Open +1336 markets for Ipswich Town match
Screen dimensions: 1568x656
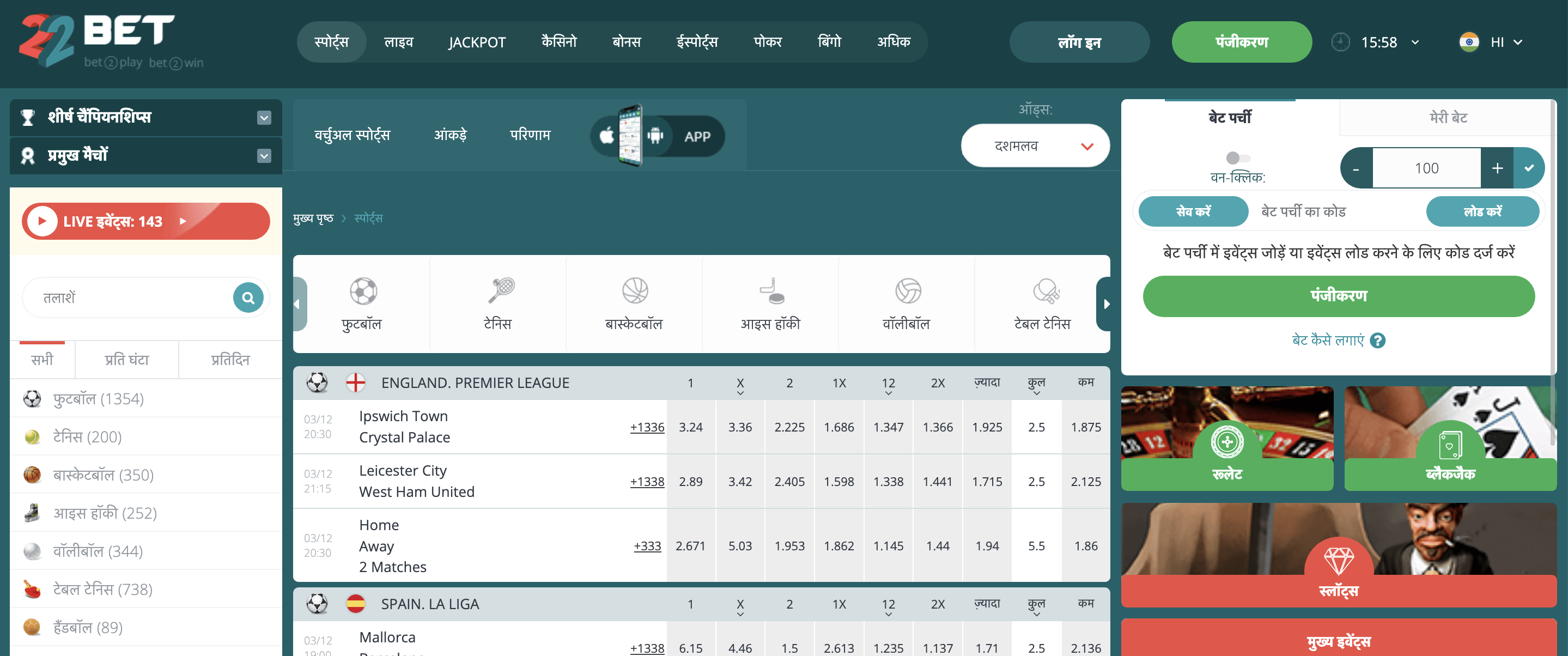[x=647, y=427]
